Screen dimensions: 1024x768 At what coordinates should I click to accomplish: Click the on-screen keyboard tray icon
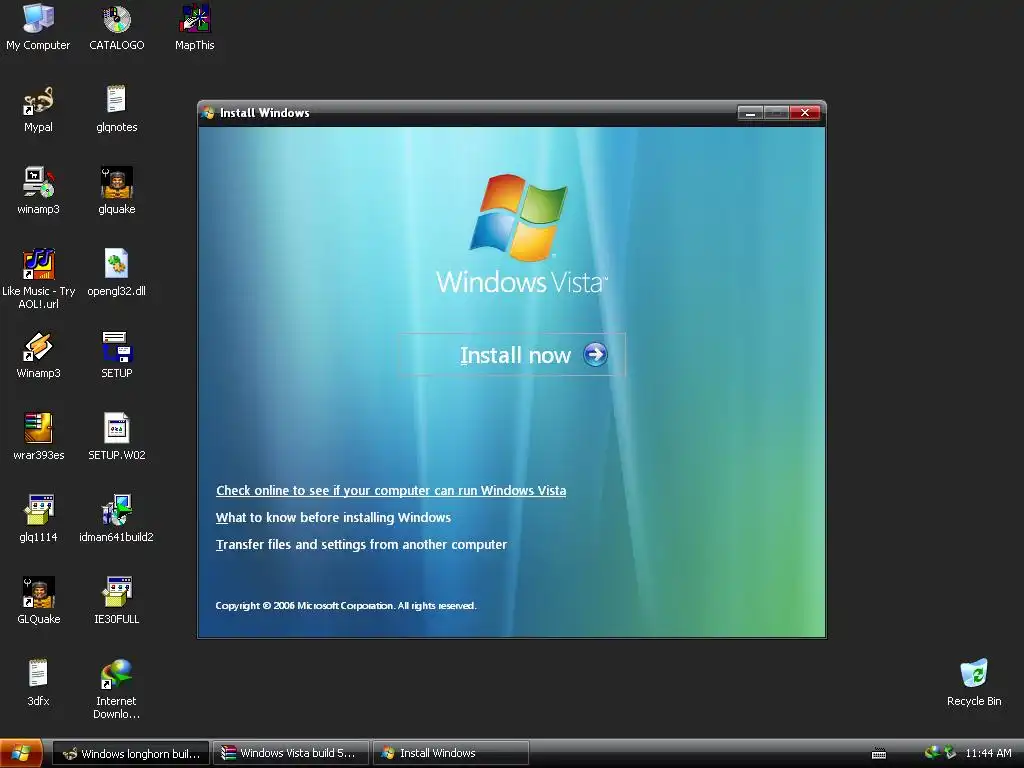pyautogui.click(x=879, y=754)
